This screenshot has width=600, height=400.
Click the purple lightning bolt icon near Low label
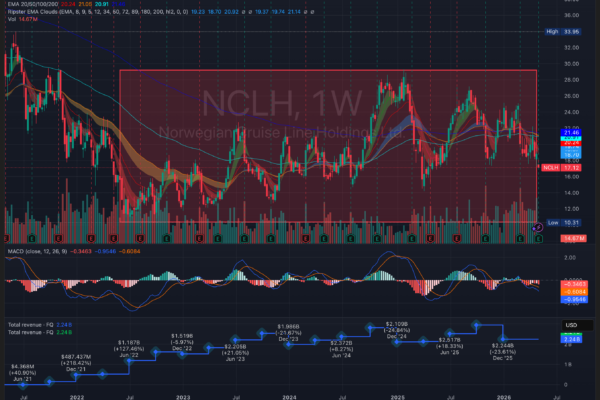[538, 227]
